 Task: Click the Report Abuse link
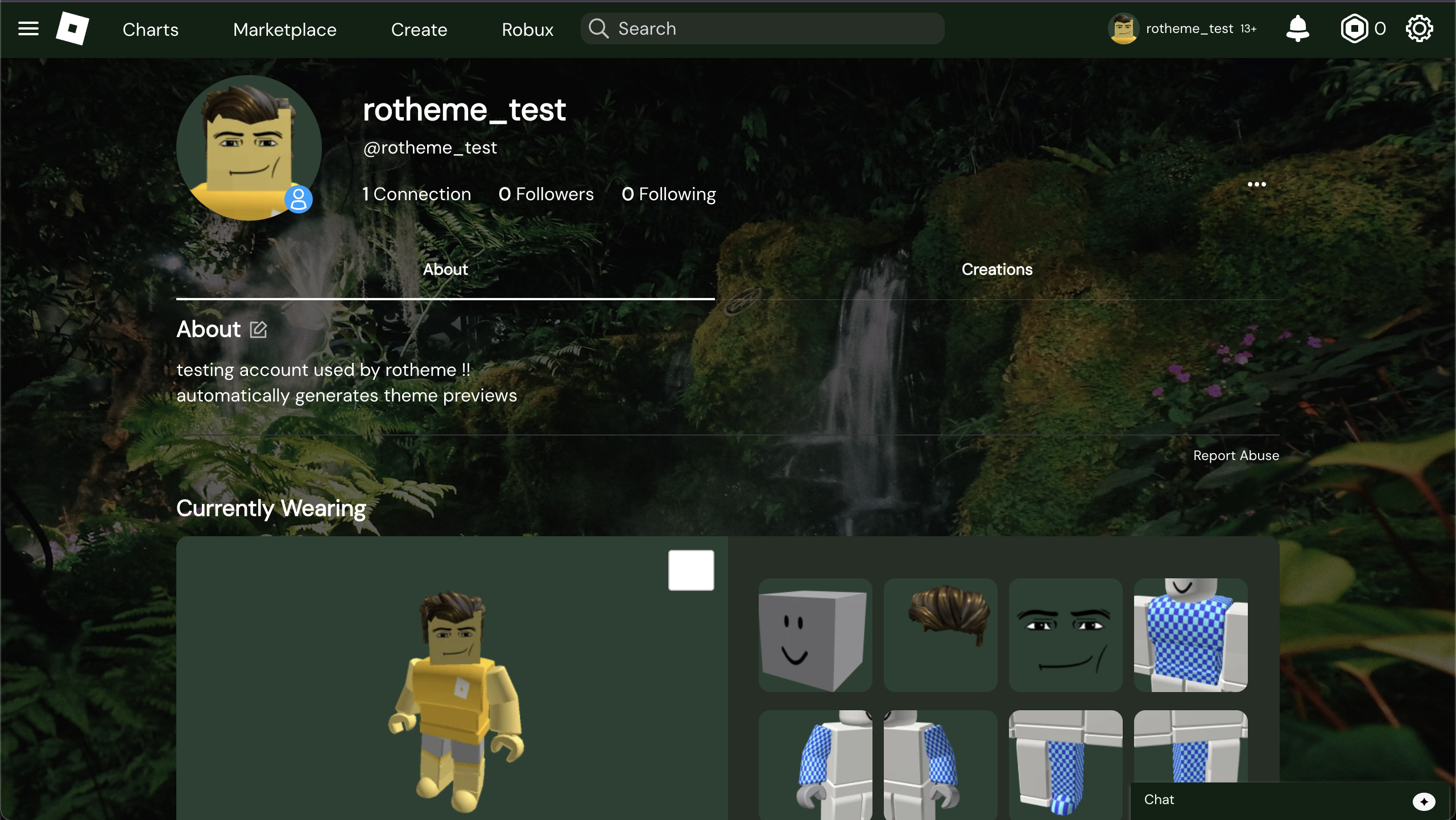(x=1235, y=455)
